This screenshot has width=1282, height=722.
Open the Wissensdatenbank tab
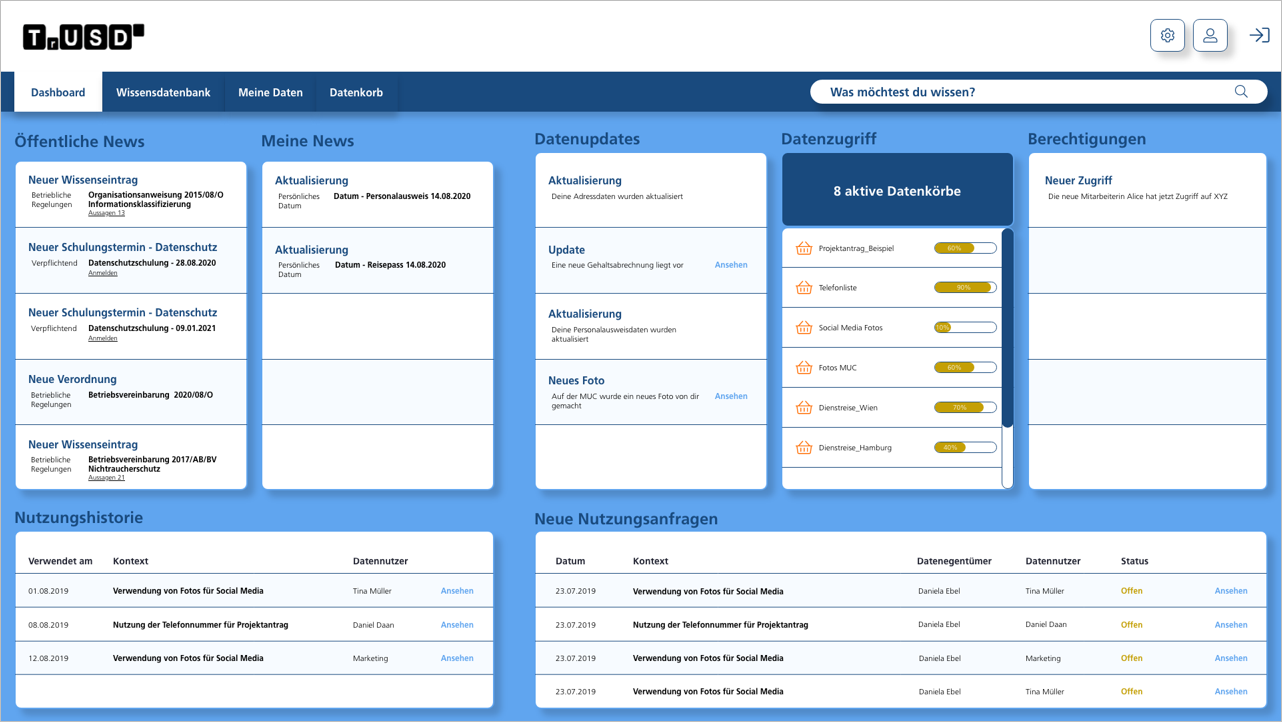tap(163, 92)
